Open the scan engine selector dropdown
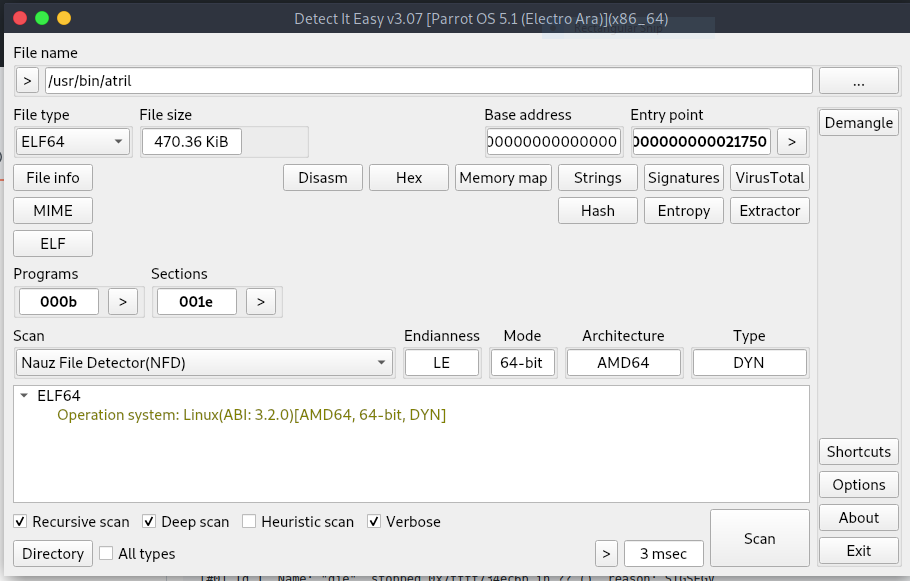Image resolution: width=910 pixels, height=581 pixels. coord(380,362)
